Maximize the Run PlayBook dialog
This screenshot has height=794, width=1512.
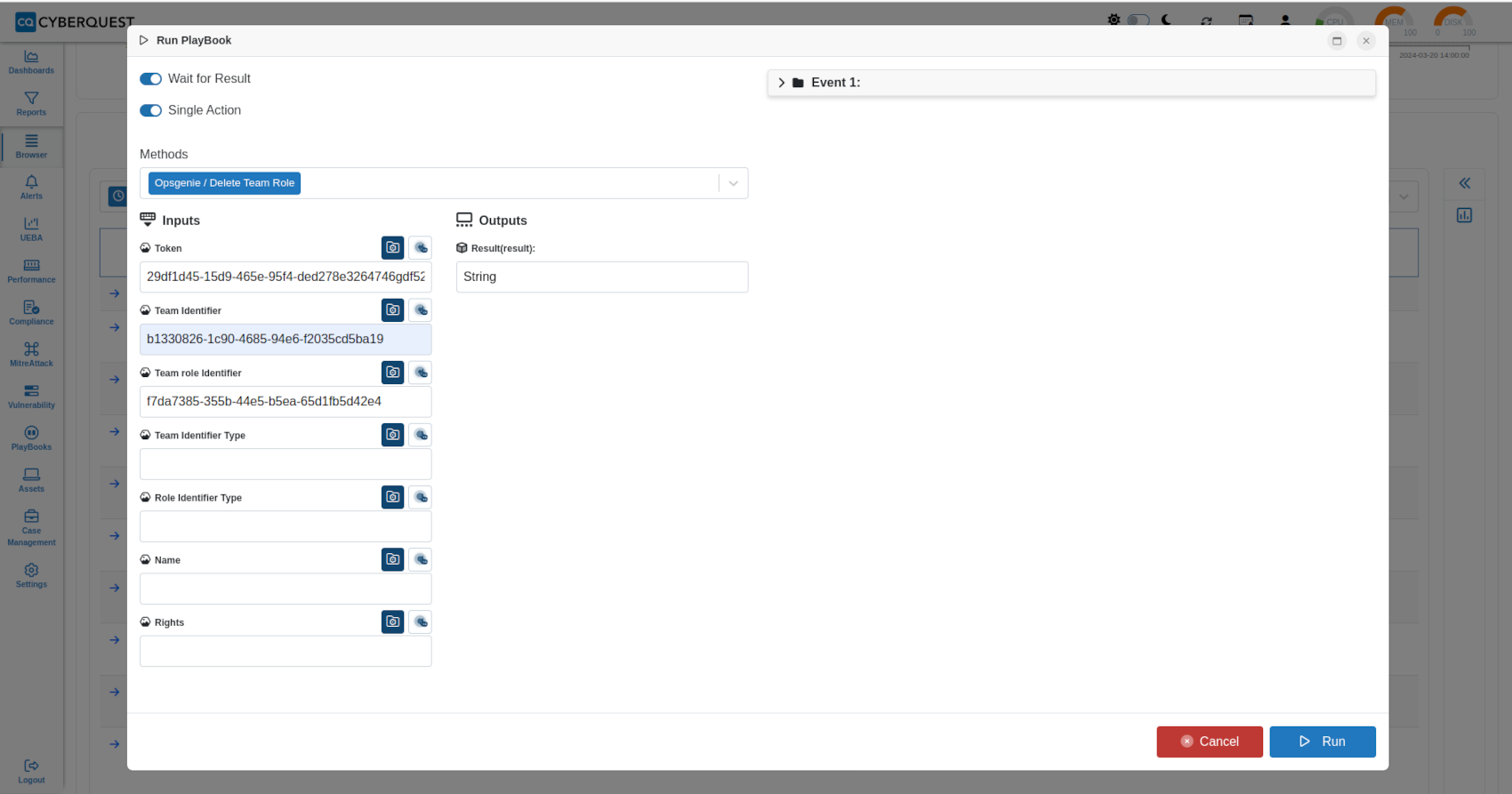(1337, 41)
